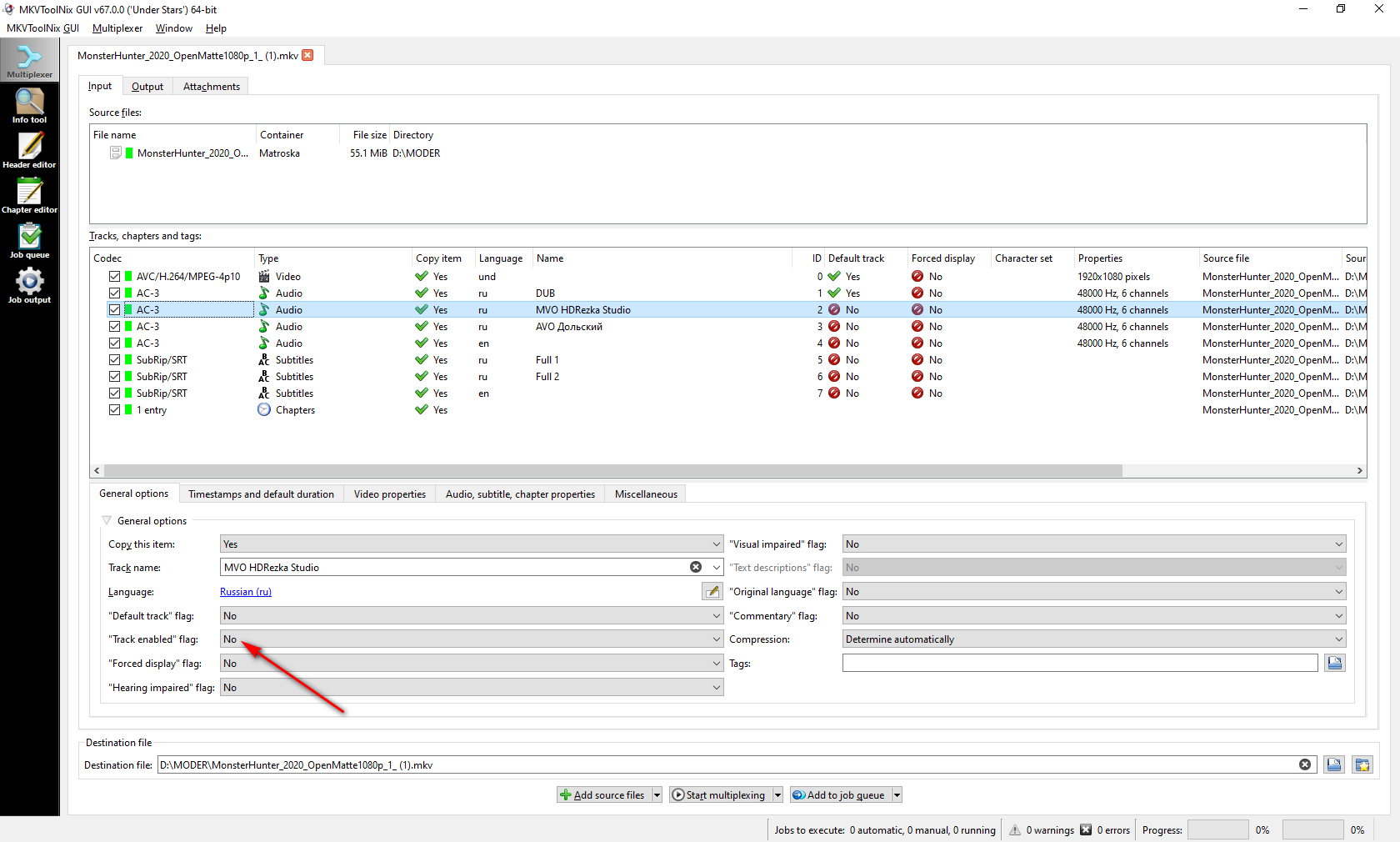1400x842 pixels.
Task: Uncheck the AVO Дольский track checkbox
Action: click(x=114, y=326)
